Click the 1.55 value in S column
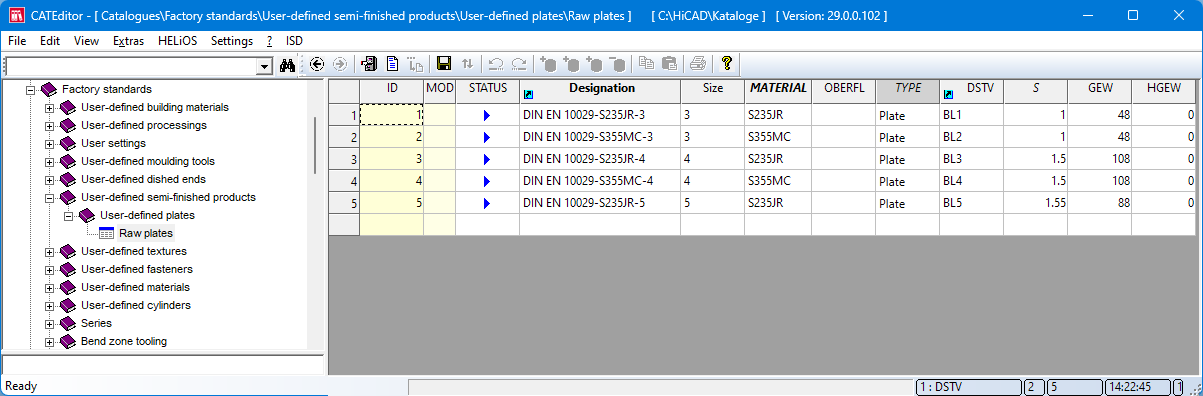1203x396 pixels. [1036, 203]
